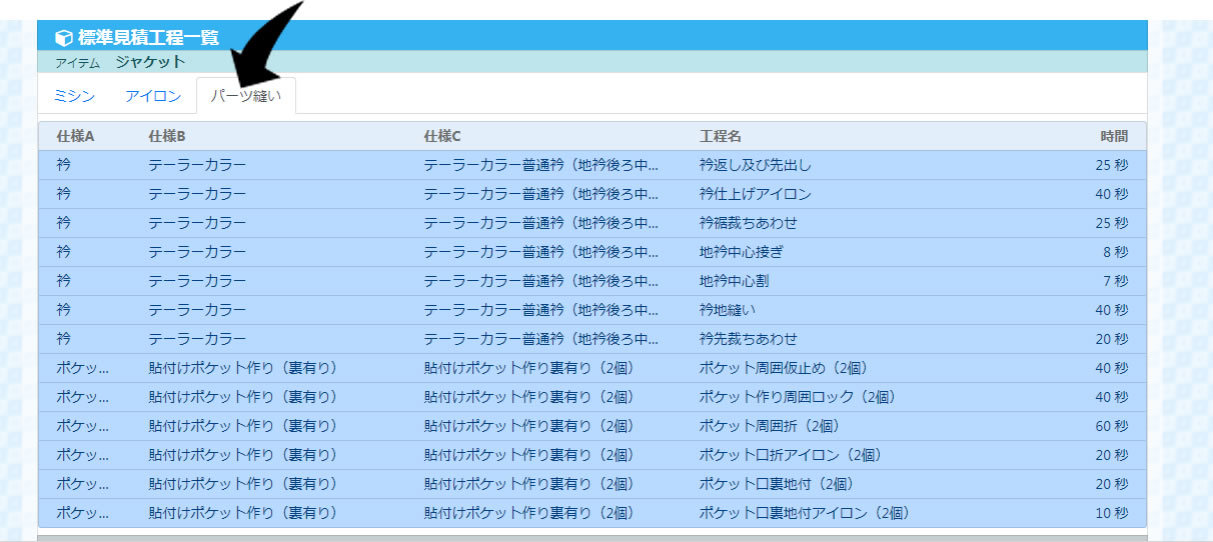Select the パーツ縫い tab
This screenshot has height=542, width=1213.
click(x=246, y=97)
